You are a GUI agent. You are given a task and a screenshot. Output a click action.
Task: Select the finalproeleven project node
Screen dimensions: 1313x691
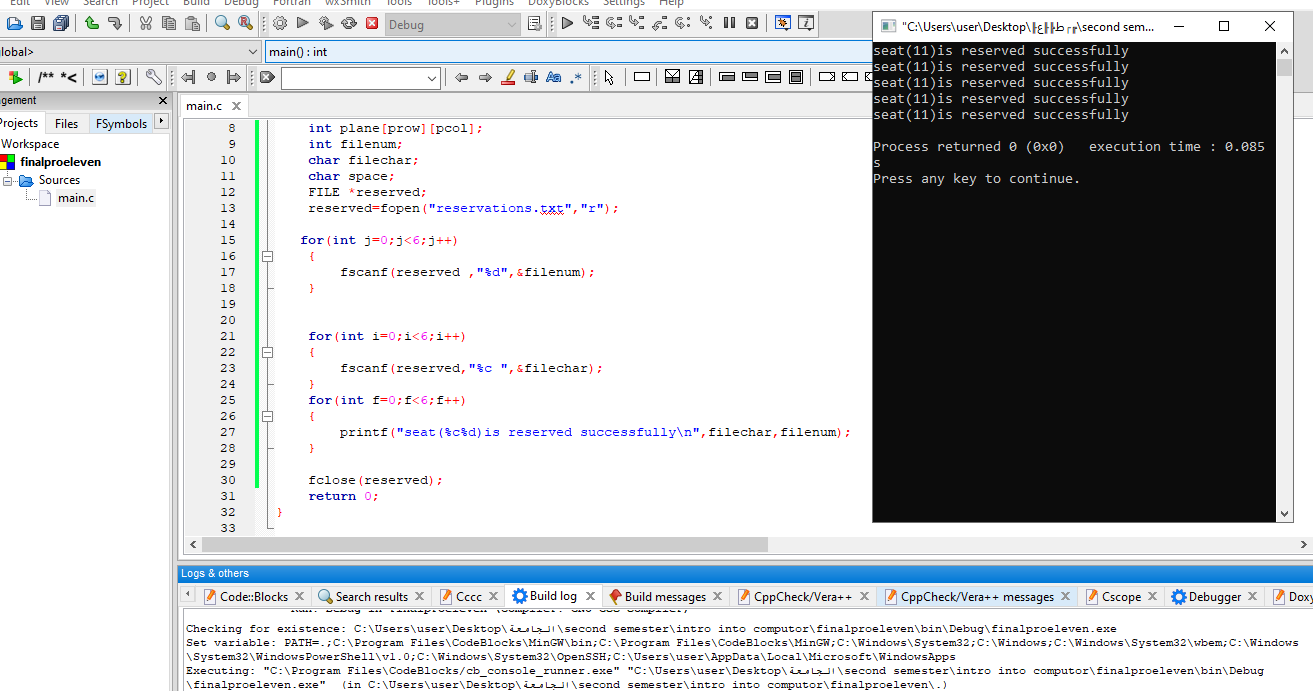(x=60, y=162)
